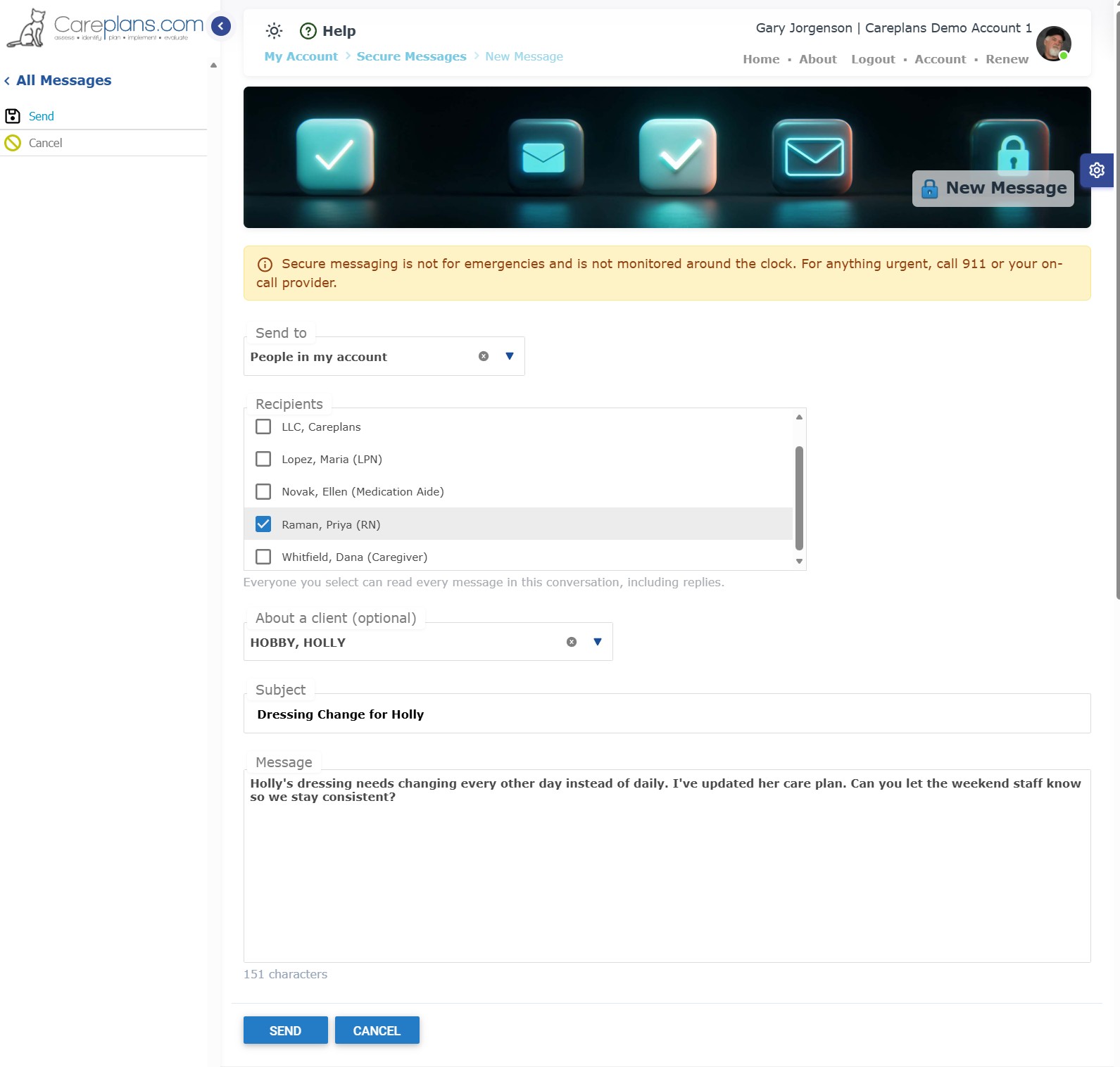Click the Send disk icon in sidebar
Image resolution: width=1120 pixels, height=1067 pixels.
pyautogui.click(x=13, y=116)
